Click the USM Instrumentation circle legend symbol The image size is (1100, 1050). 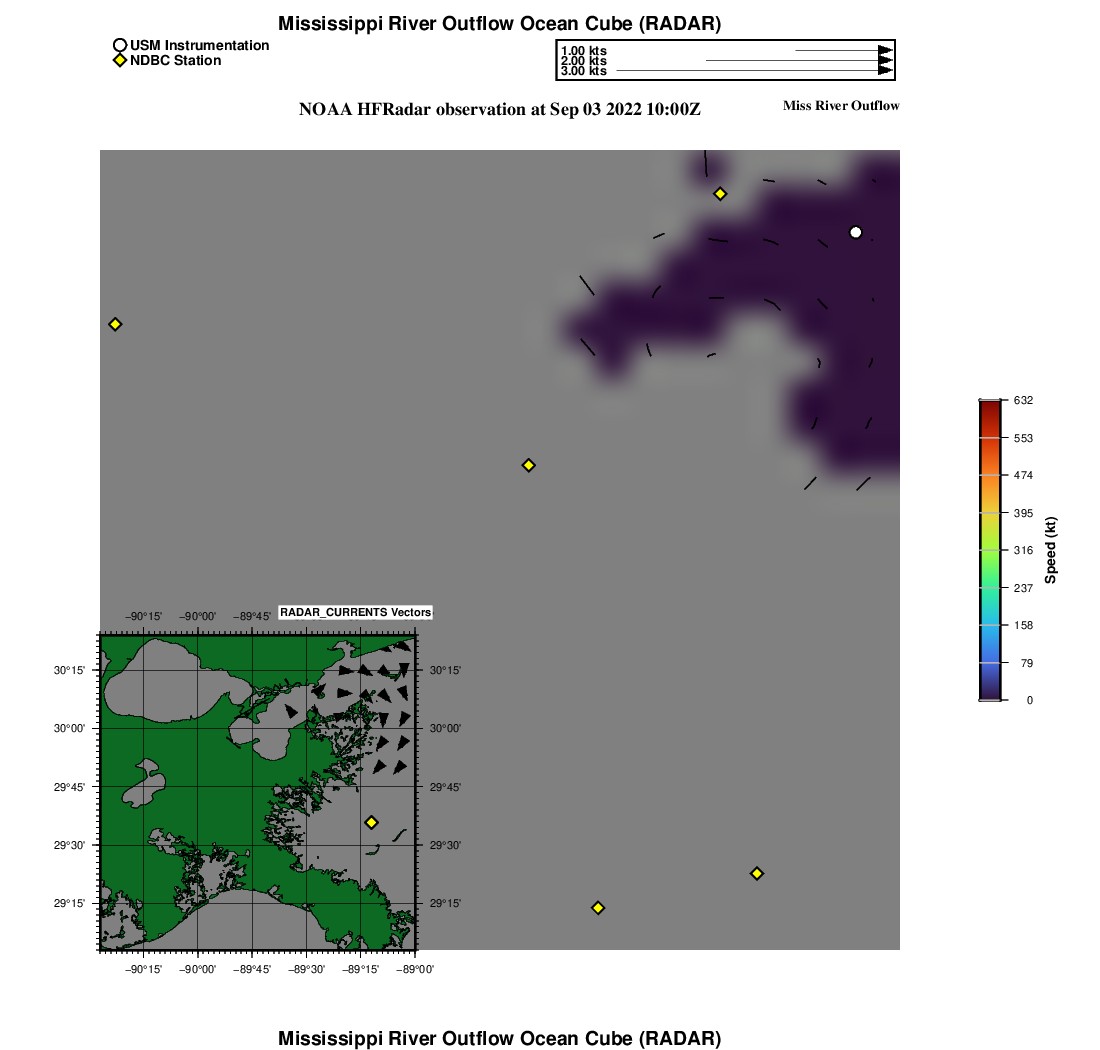(x=120, y=46)
